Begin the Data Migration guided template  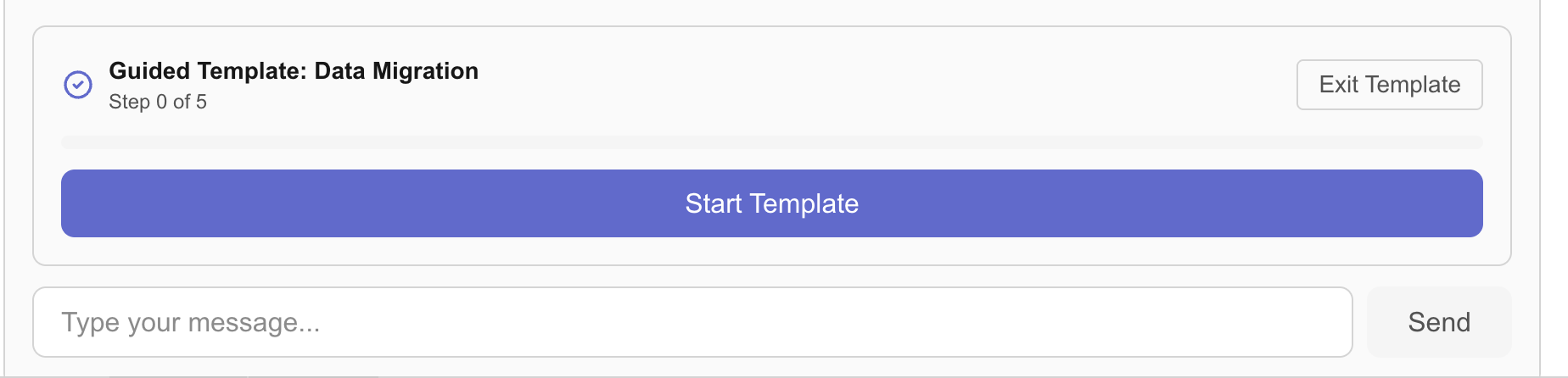pyautogui.click(x=771, y=203)
